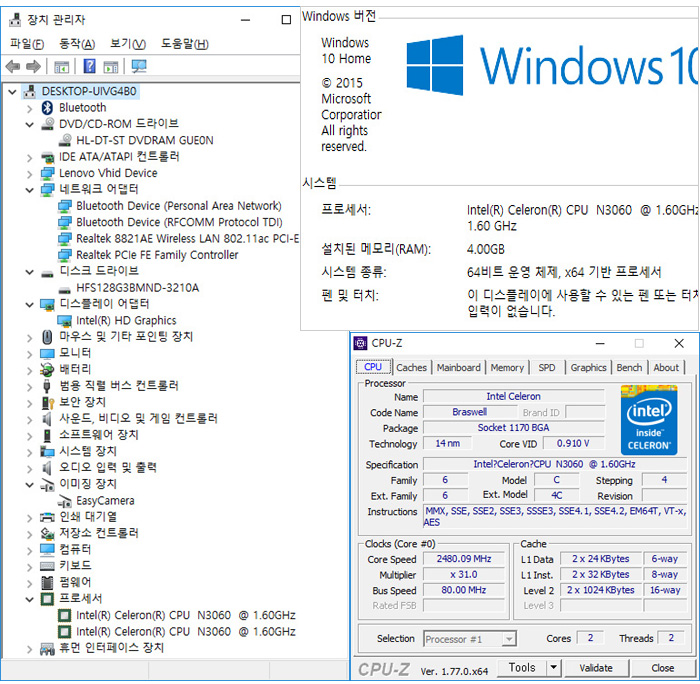Click the Lenovo Vhid Device icon
This screenshot has width=700, height=684.
coord(47,173)
